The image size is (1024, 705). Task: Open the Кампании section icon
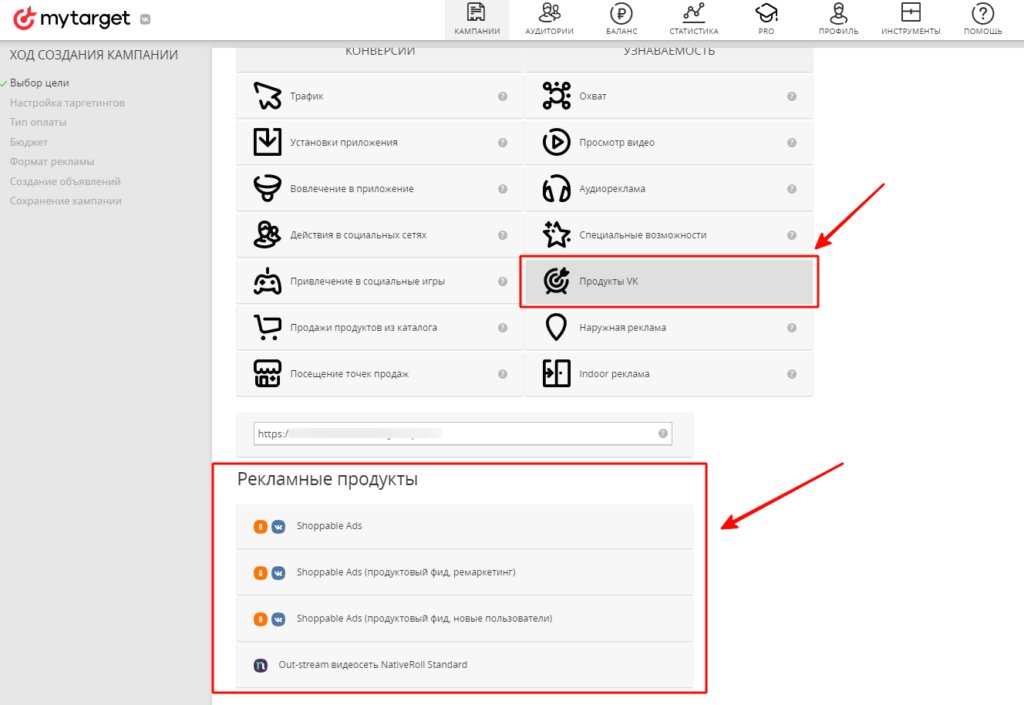477,12
